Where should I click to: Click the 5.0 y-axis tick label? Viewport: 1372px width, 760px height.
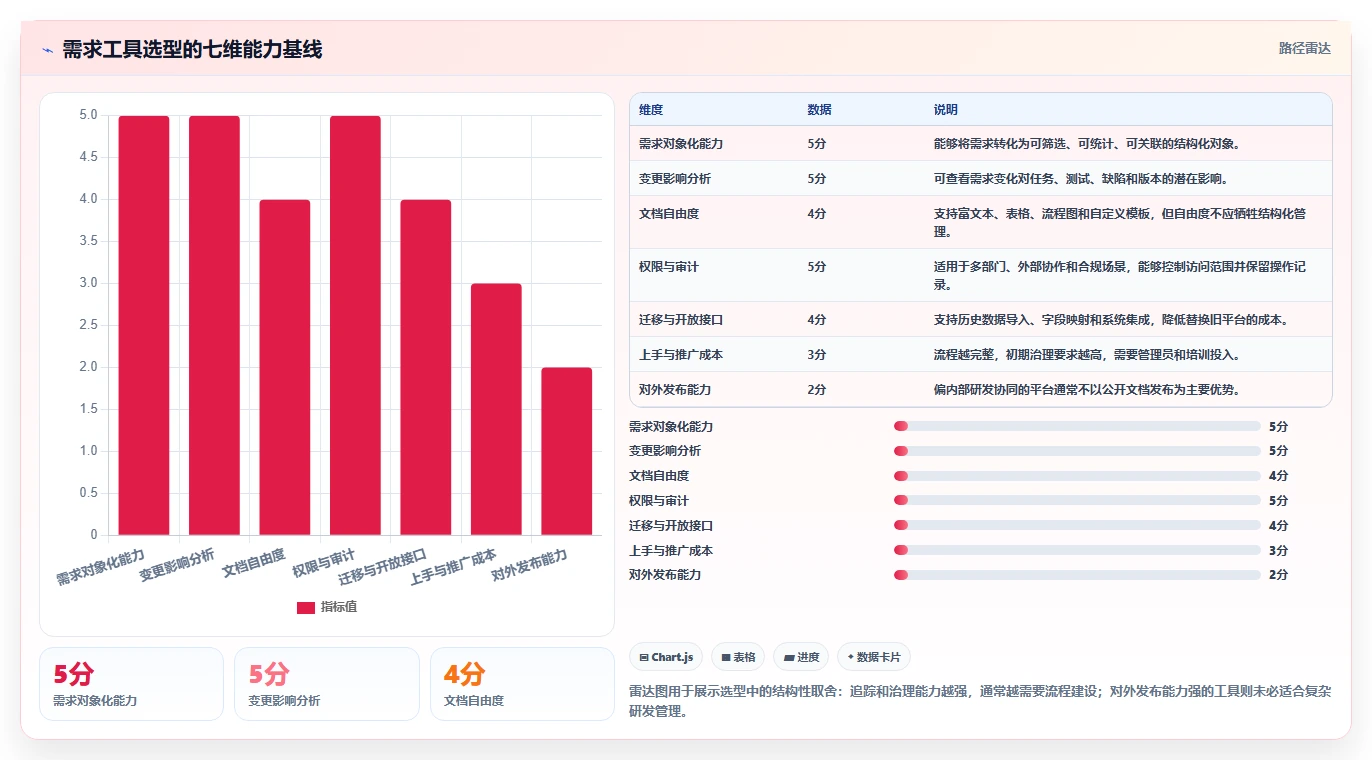tap(88, 115)
